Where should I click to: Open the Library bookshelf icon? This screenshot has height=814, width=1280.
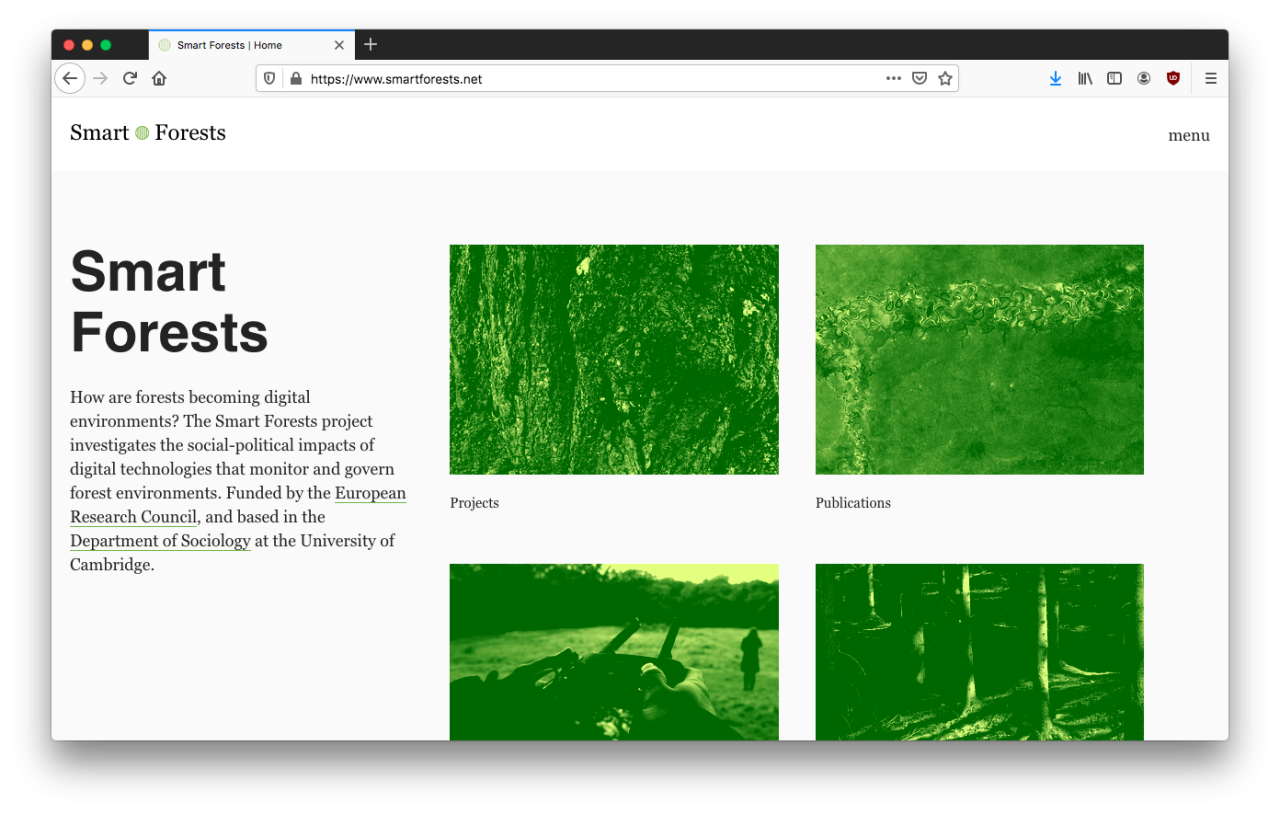pyautogui.click(x=1085, y=79)
